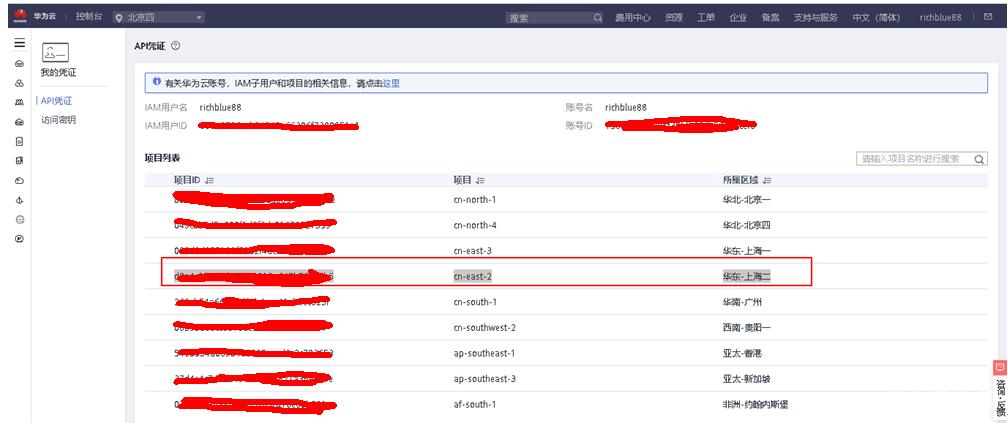Open the 中文（简体）language menu
The width and height of the screenshot is (1008, 423).
[x=876, y=17]
